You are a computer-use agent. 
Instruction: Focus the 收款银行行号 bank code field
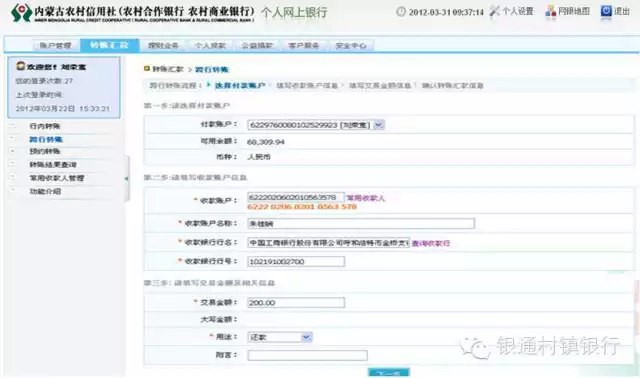(x=296, y=262)
